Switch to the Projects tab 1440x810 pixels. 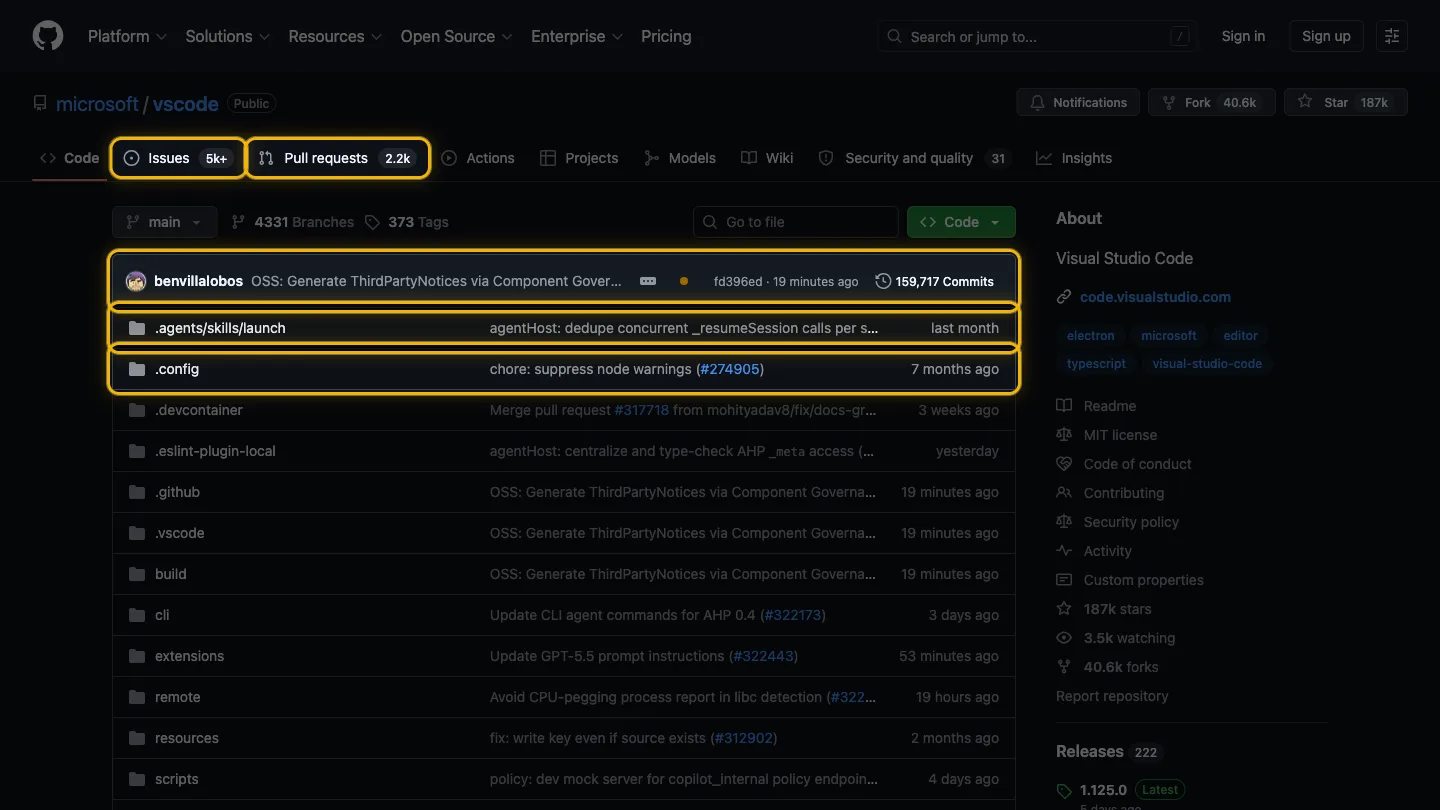click(x=579, y=158)
